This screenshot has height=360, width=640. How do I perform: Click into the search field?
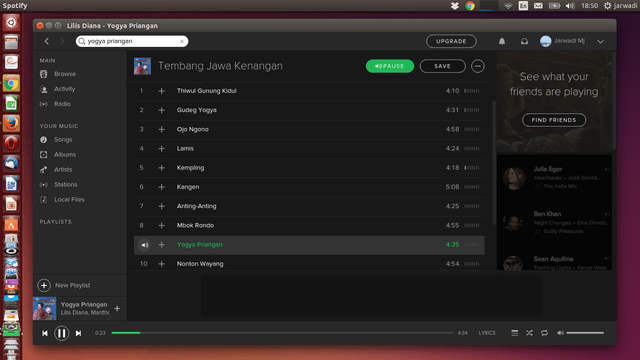coord(132,41)
